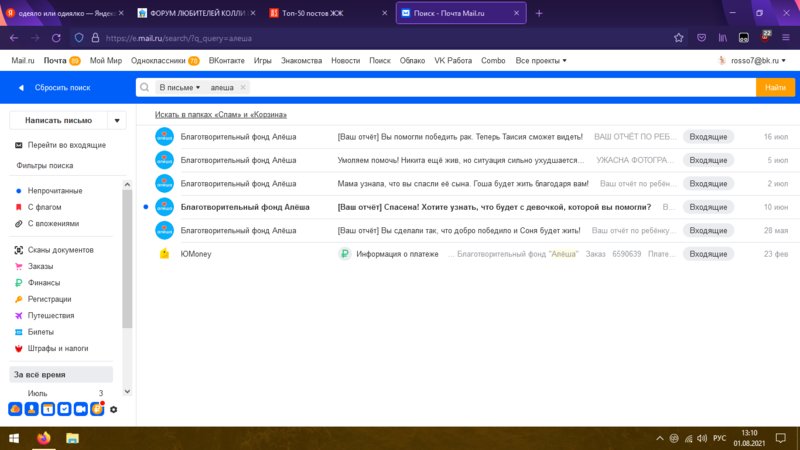Select the 'За всё время' period button

[x=61, y=374]
